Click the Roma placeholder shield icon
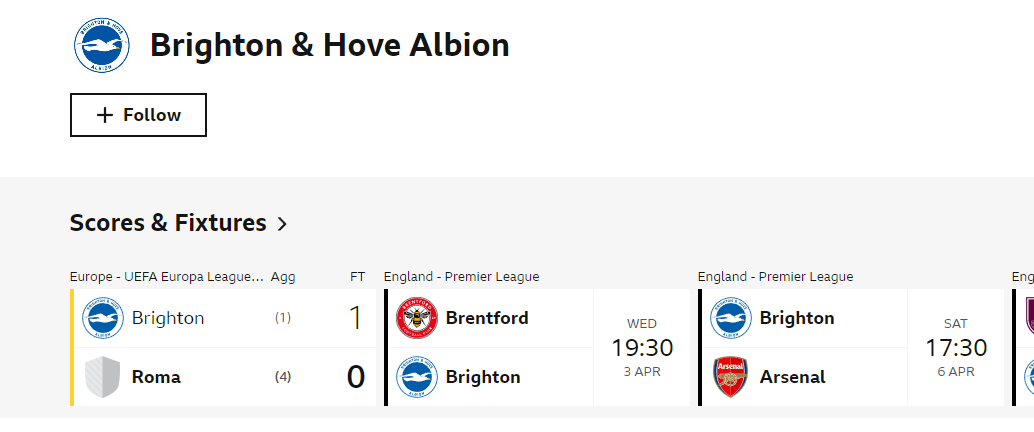Image resolution: width=1034 pixels, height=432 pixels. 103,377
